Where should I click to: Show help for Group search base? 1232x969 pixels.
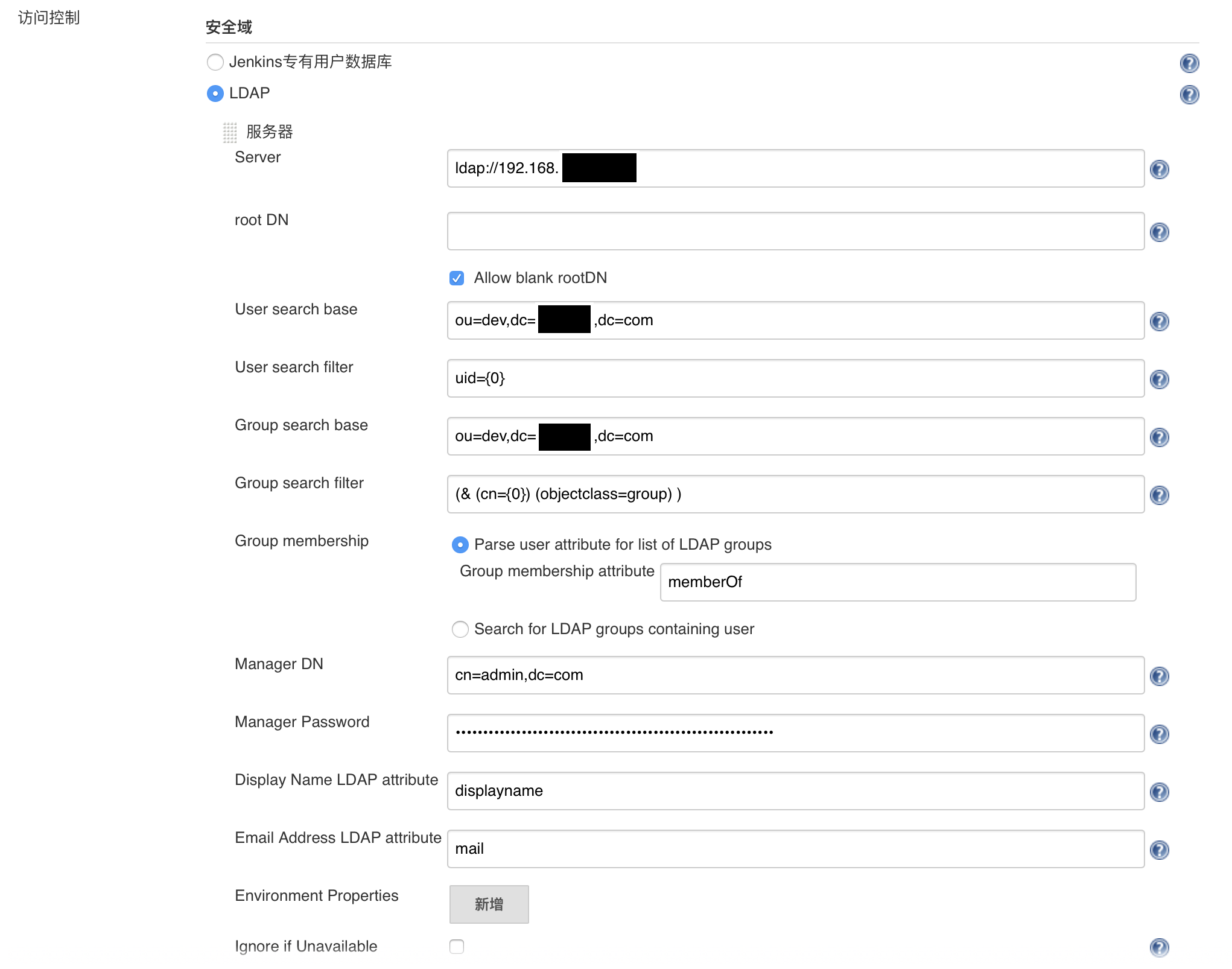click(x=1159, y=437)
